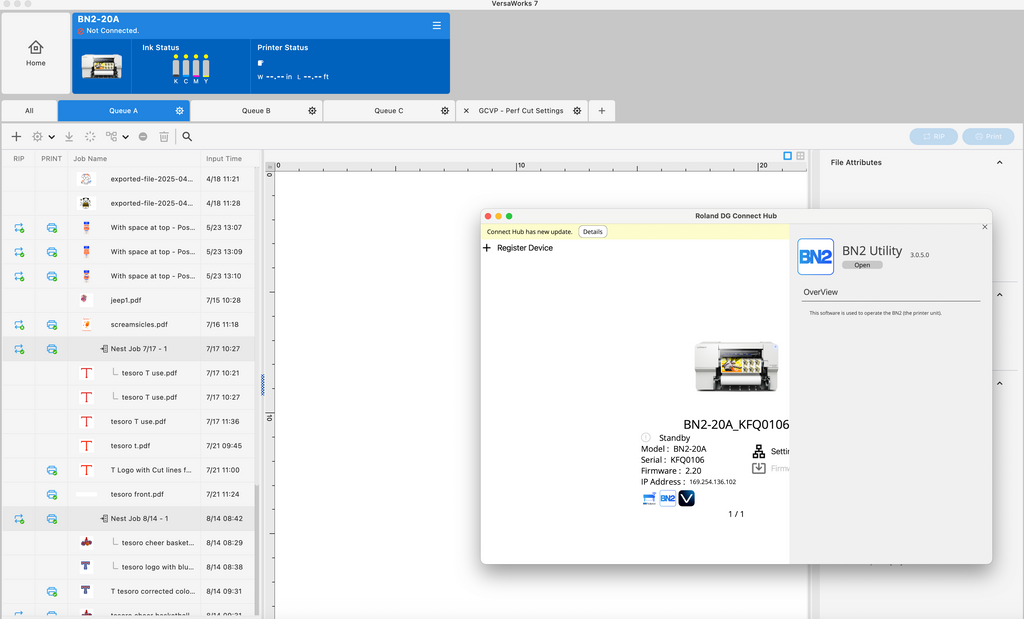The width and height of the screenshot is (1024, 619).
Task: Click the Print button
Action: (x=988, y=136)
